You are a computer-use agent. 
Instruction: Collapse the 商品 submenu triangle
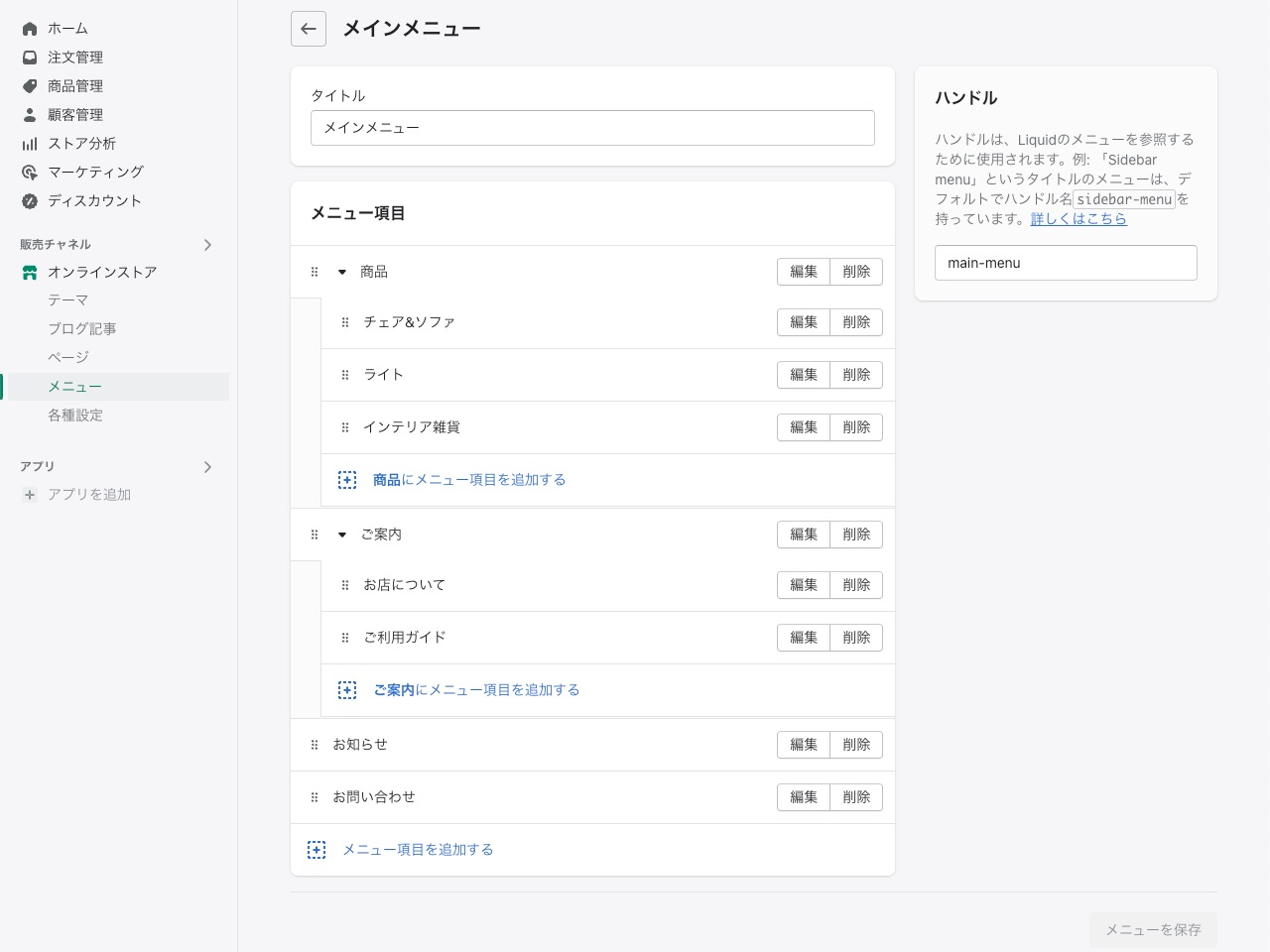342,272
